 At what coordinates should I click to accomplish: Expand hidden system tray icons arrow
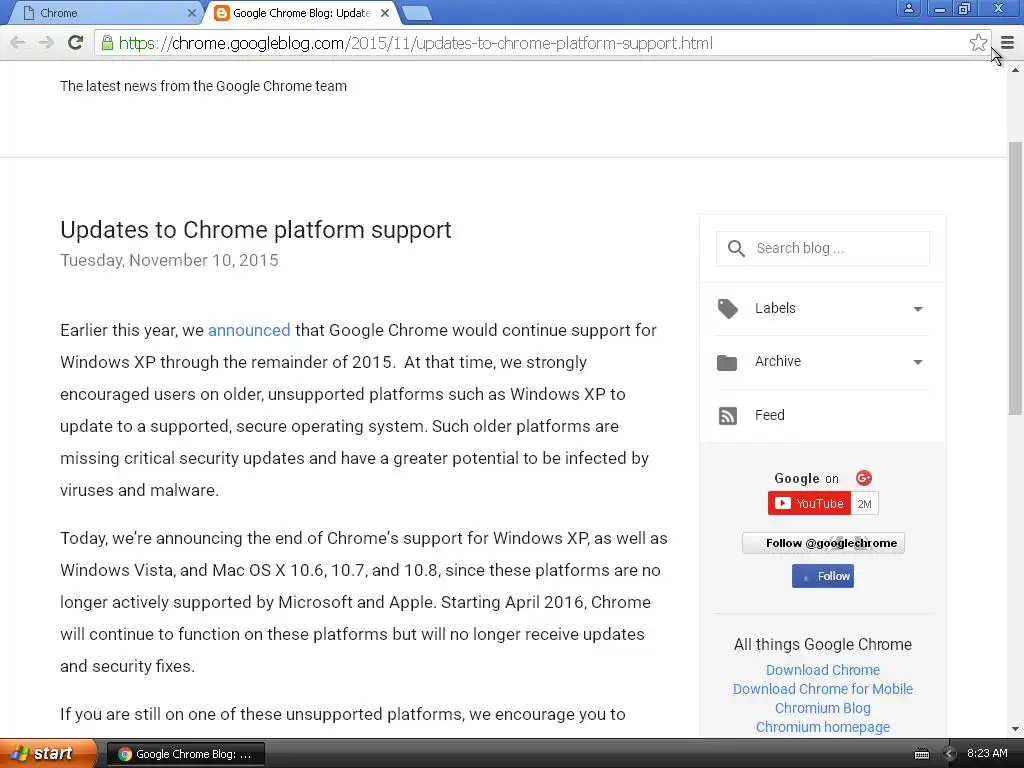(950, 754)
